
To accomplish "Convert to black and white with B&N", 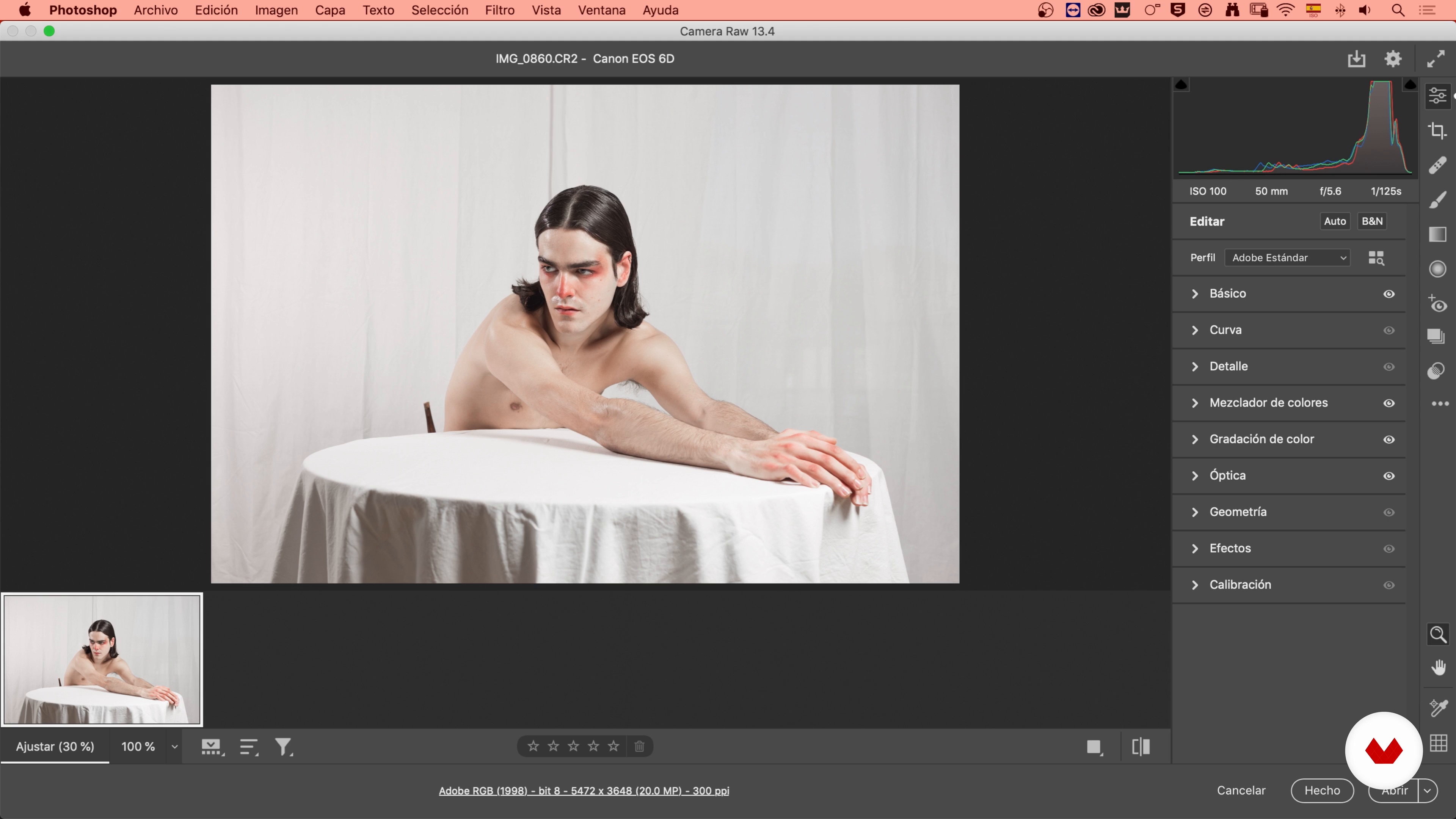I will 1372,221.
